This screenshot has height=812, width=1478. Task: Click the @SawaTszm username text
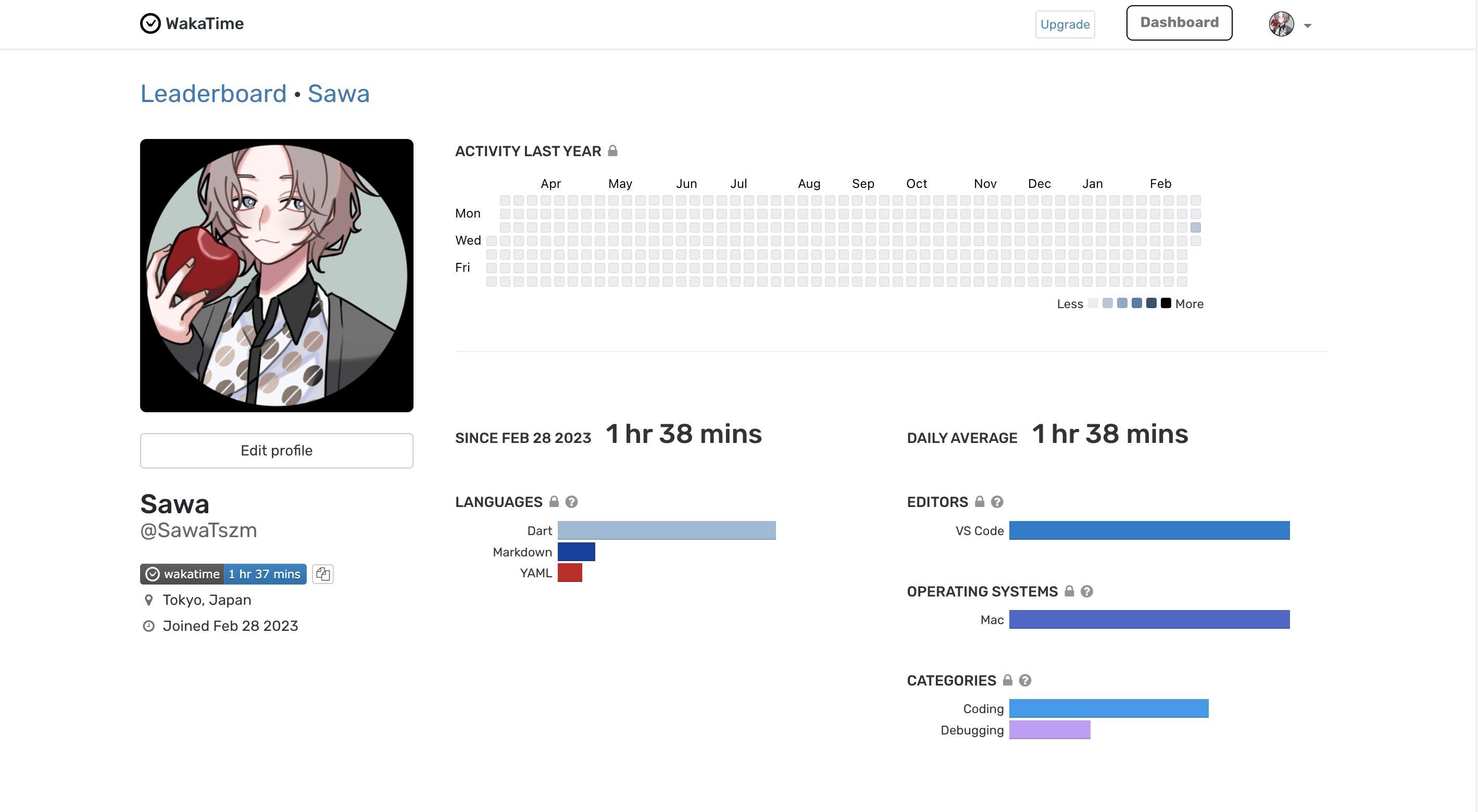pyautogui.click(x=198, y=530)
